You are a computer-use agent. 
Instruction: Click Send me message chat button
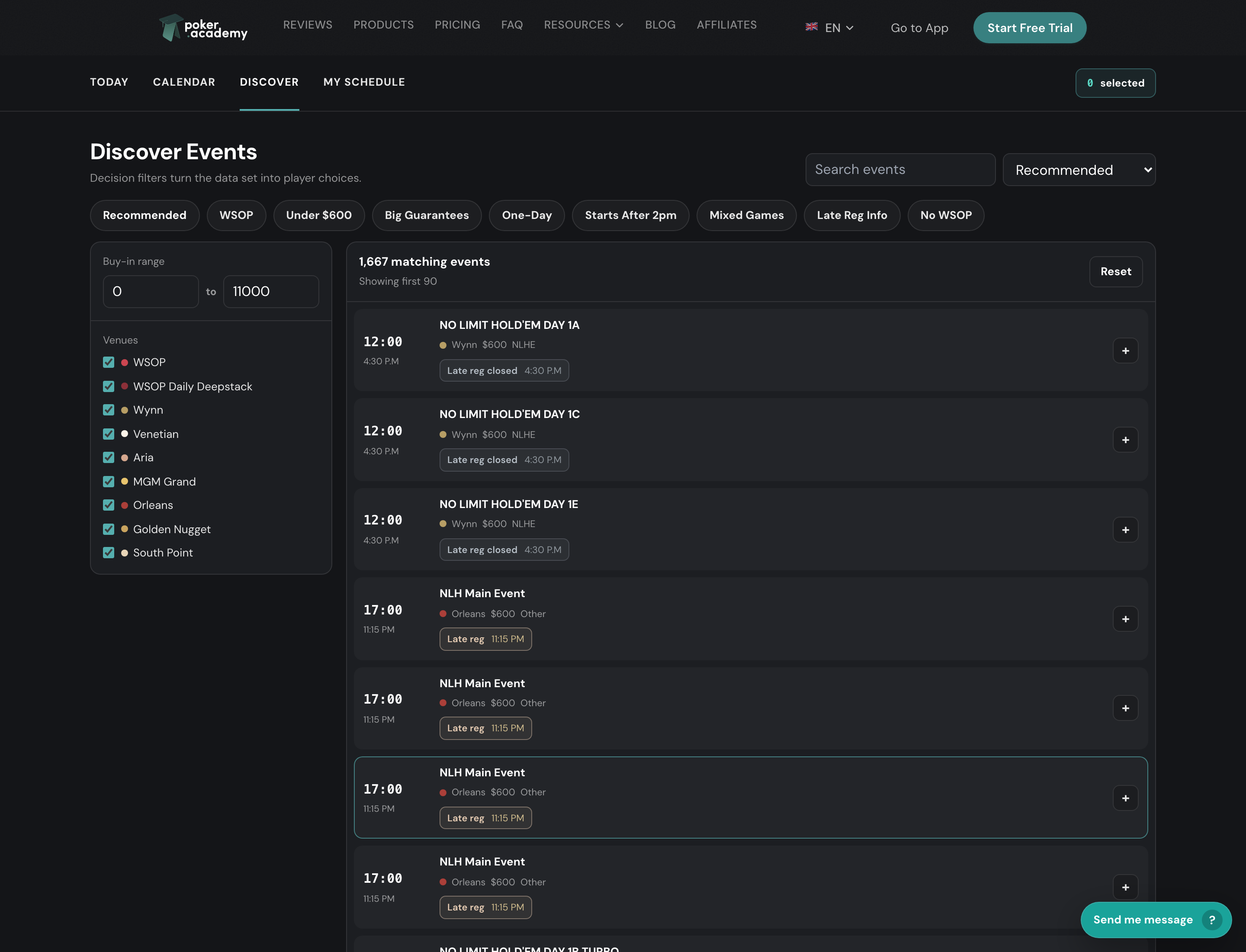(1156, 920)
